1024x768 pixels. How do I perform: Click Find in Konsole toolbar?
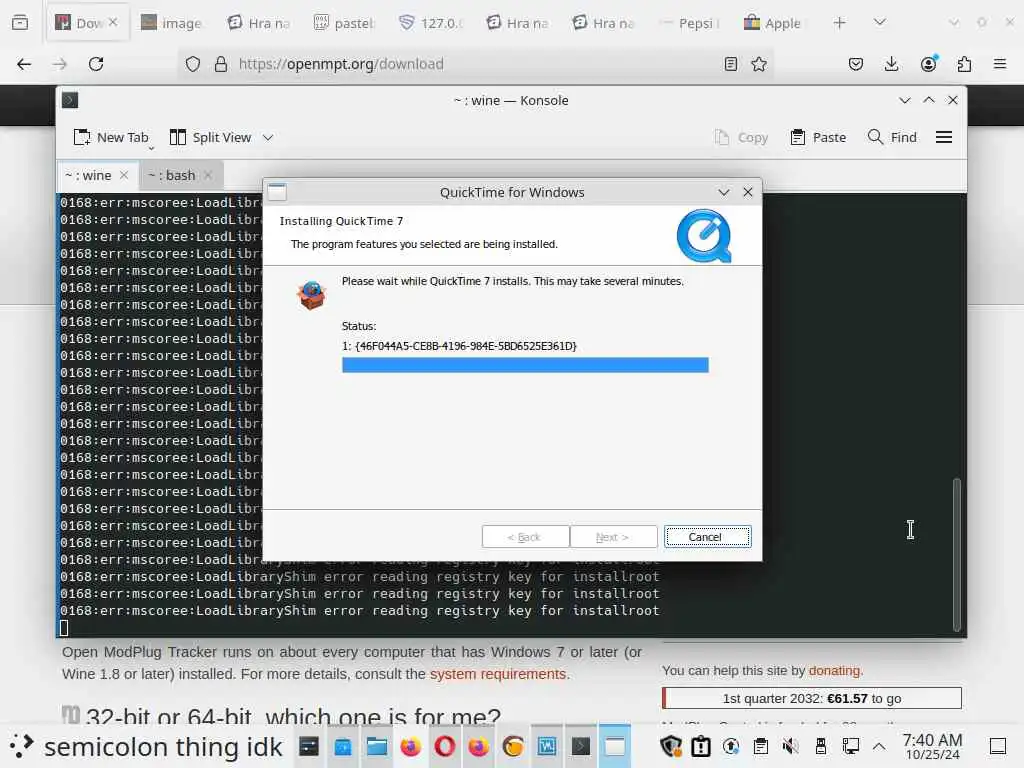coord(892,137)
